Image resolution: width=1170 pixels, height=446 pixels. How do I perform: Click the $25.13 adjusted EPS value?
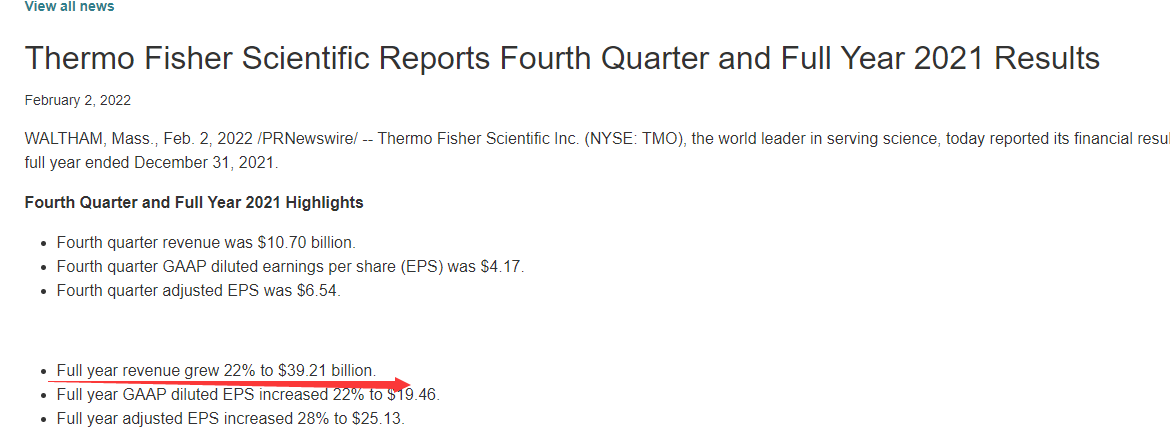(378, 419)
